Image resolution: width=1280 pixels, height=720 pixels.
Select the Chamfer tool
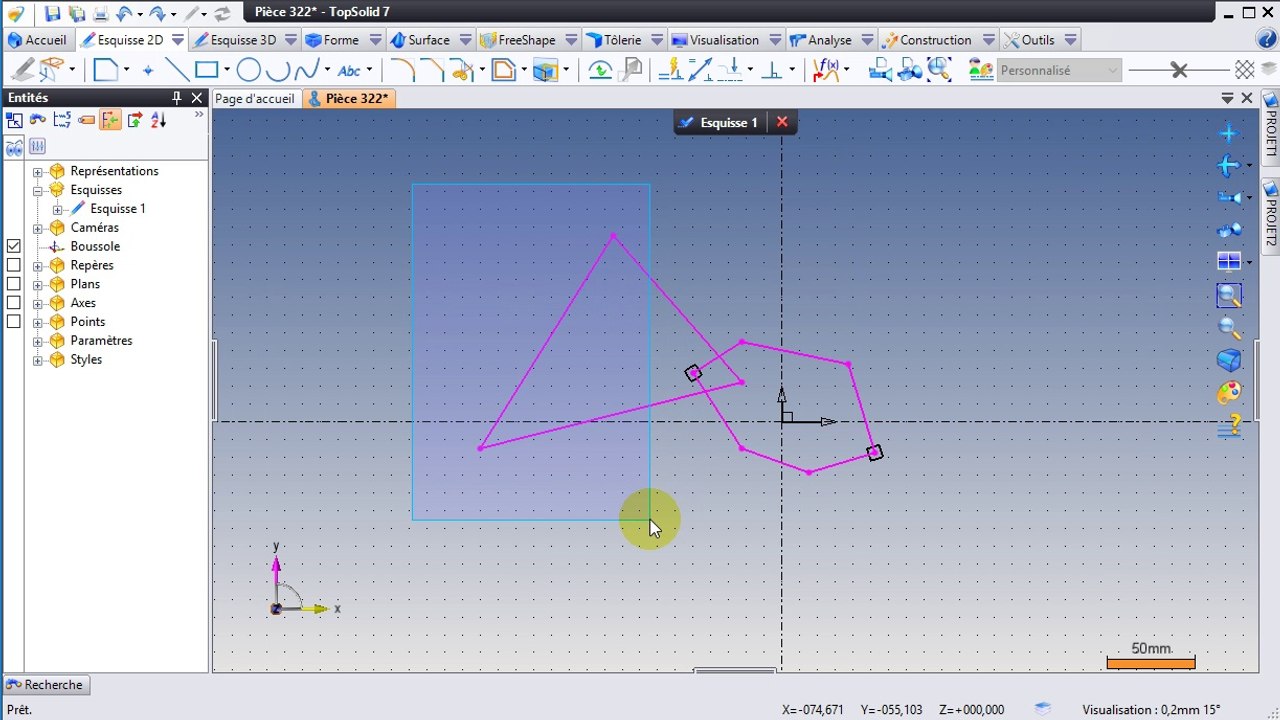point(432,70)
